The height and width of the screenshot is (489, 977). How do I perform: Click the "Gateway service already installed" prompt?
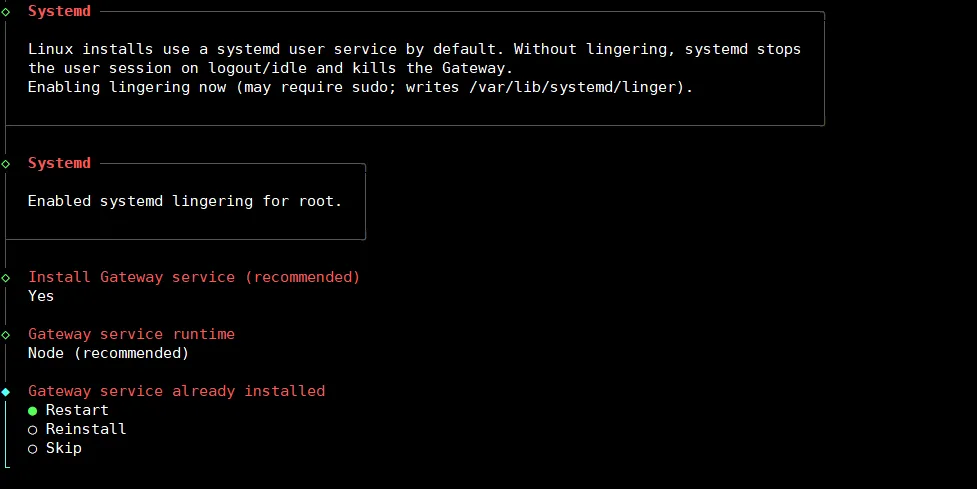(176, 391)
